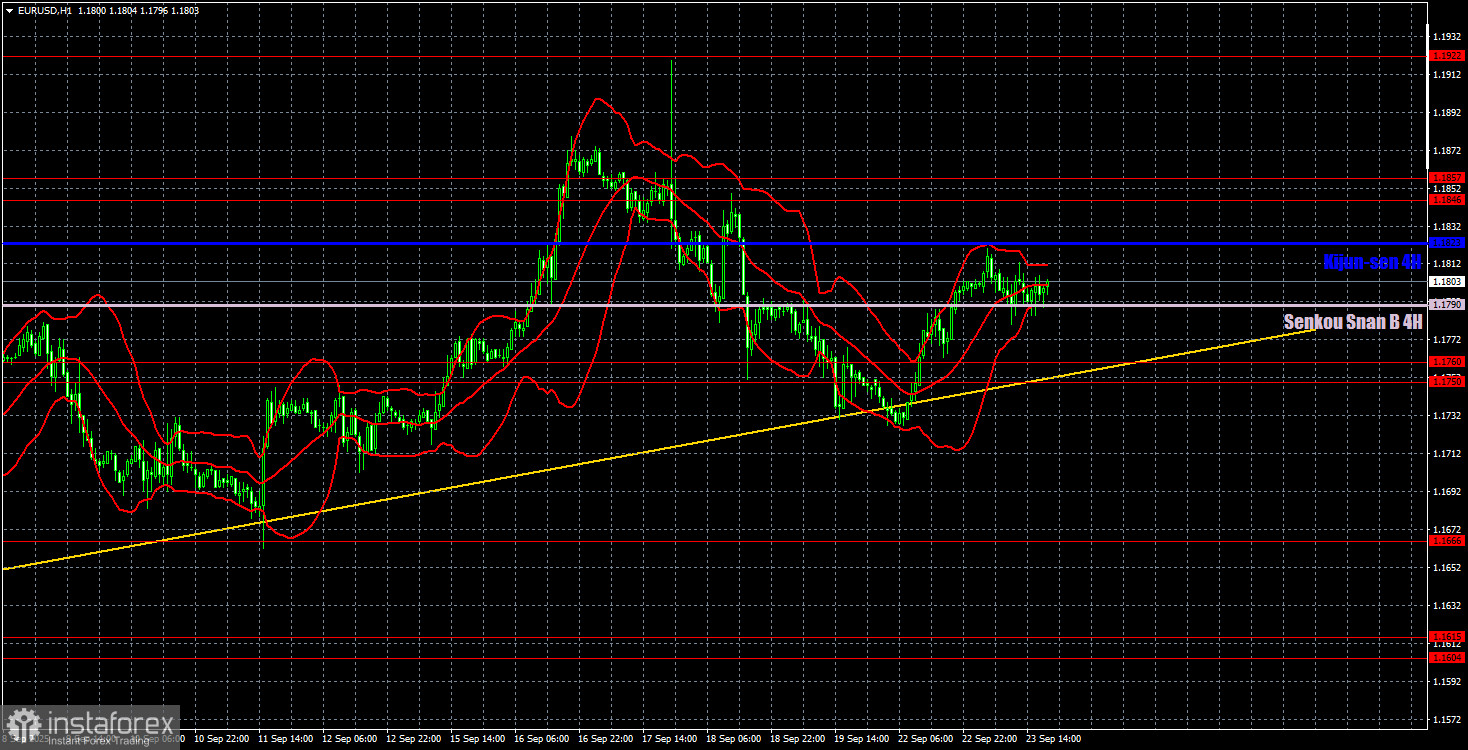The image size is (1468, 750).
Task: Click the 1.1572 price axis label
Action: click(1447, 720)
